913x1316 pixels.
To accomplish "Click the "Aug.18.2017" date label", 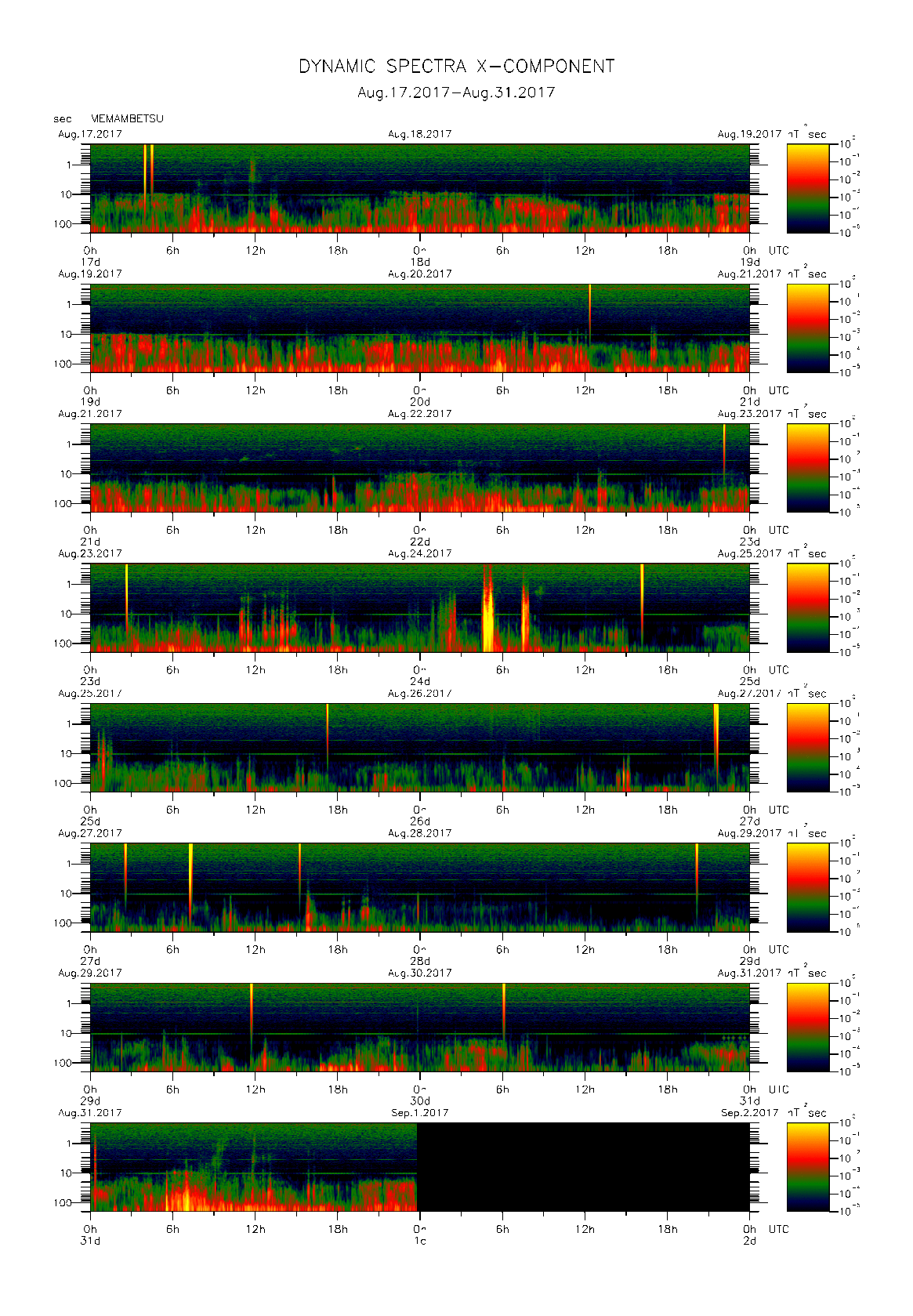I will click(420, 134).
